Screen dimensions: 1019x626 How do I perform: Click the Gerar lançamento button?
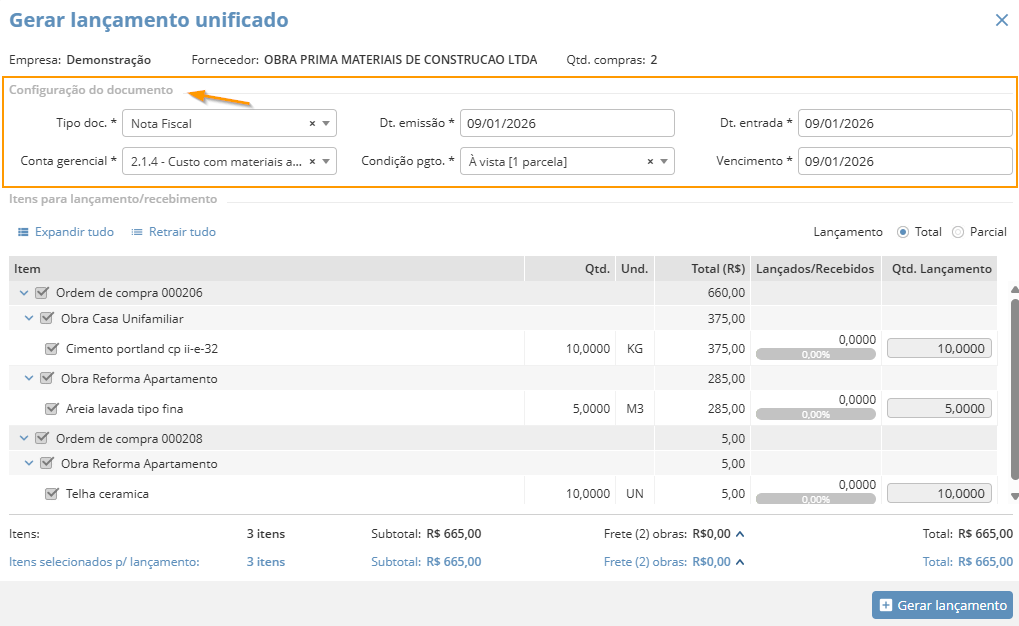point(942,605)
